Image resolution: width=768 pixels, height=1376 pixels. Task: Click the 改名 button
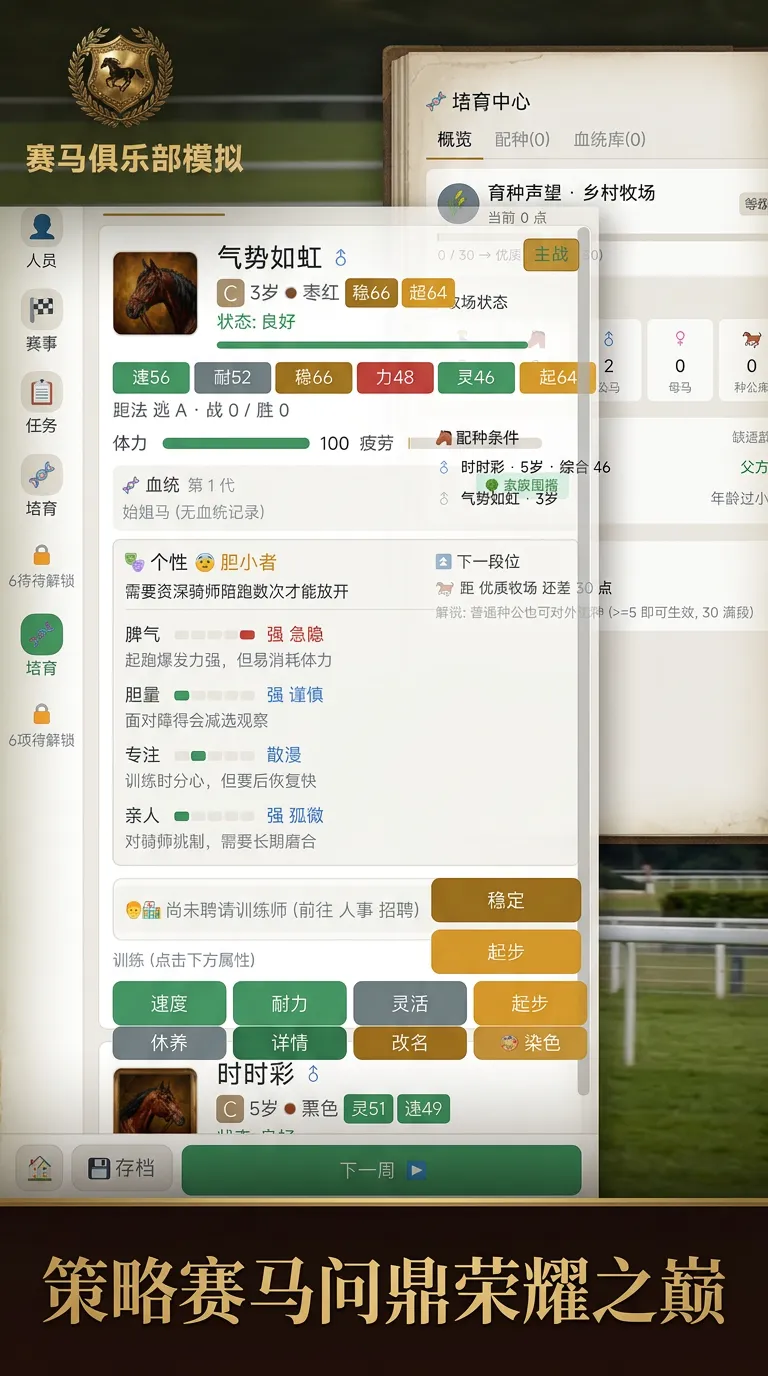pos(410,1043)
